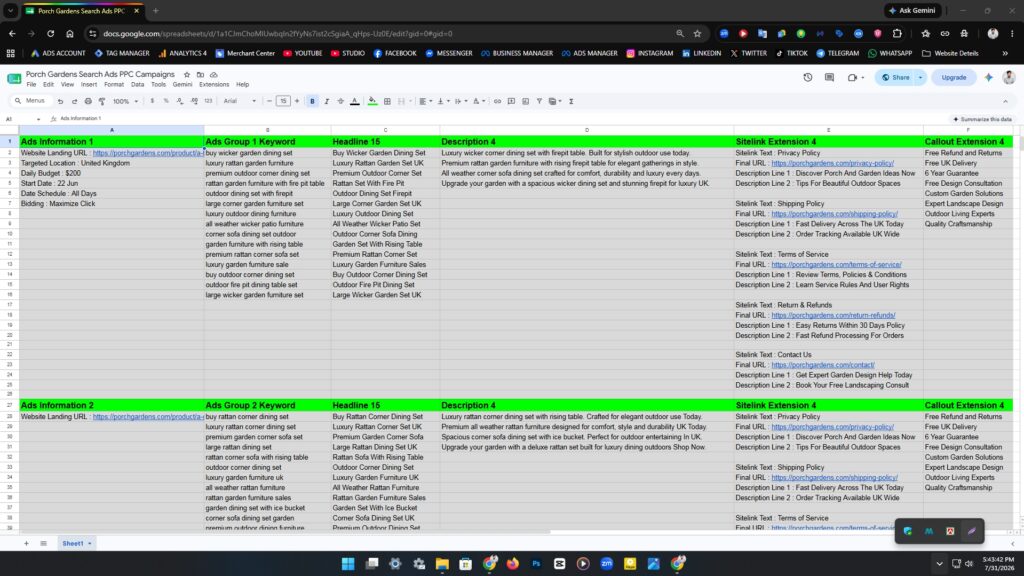The image size is (1024, 576).
Task: Click the move to folder icon
Action: (200, 74)
